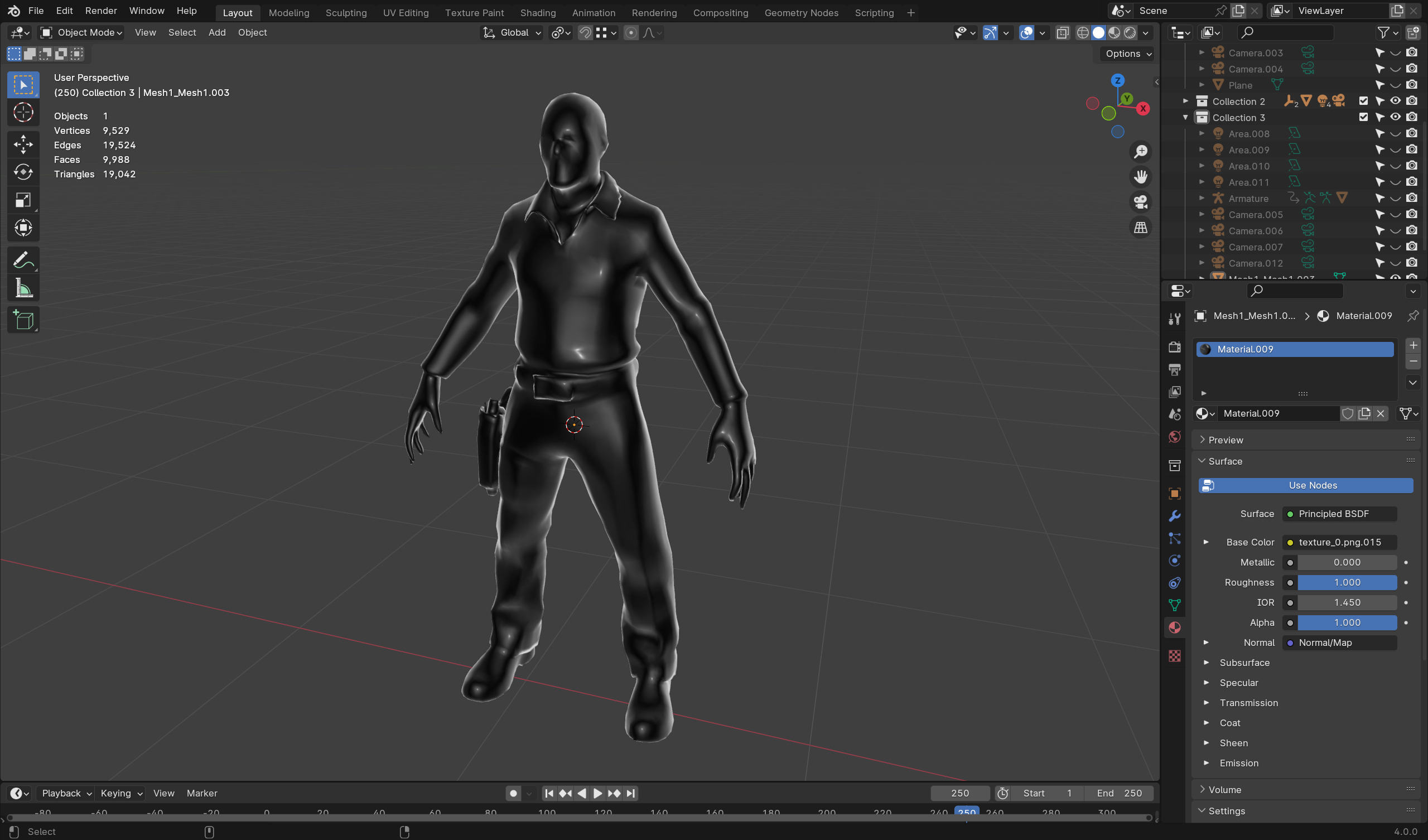Open the Global transform orientation dropdown

(512, 33)
